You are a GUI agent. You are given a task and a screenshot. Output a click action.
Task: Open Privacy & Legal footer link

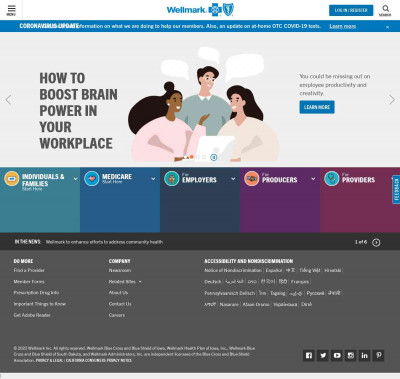coord(49,360)
